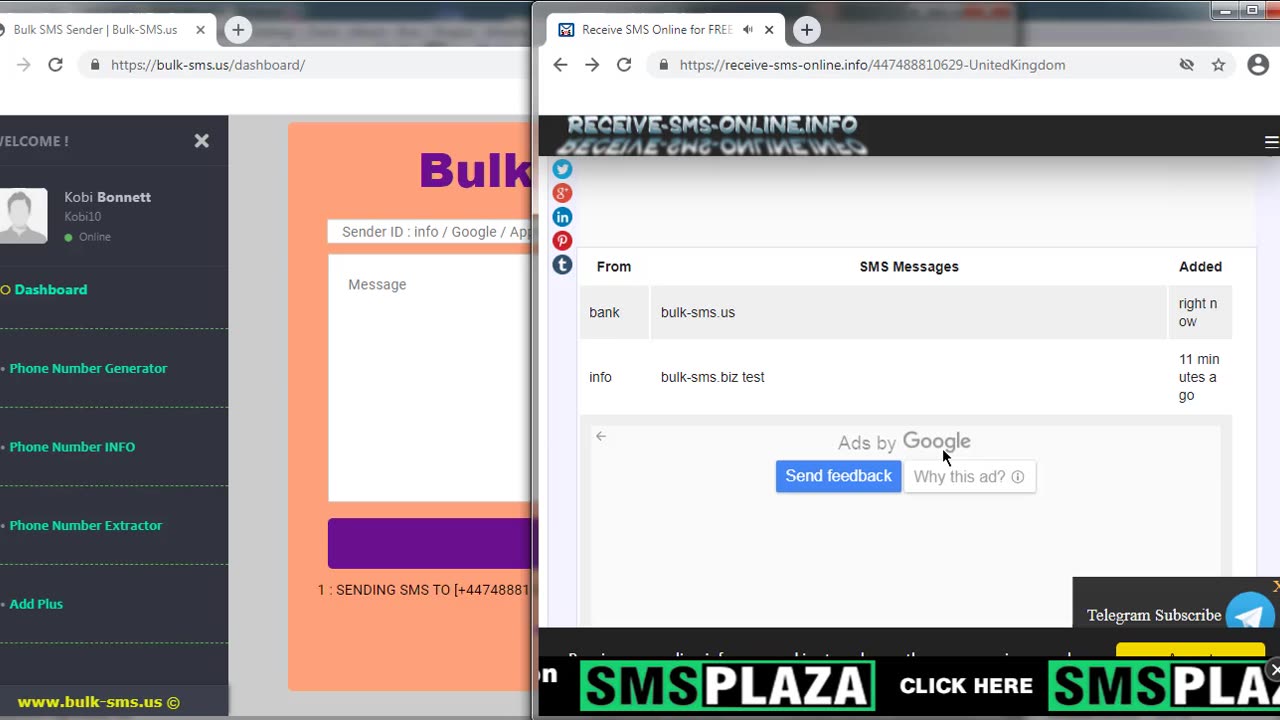The image size is (1280, 720).
Task: Reload the receive-sms-online page
Action: [x=624, y=65]
